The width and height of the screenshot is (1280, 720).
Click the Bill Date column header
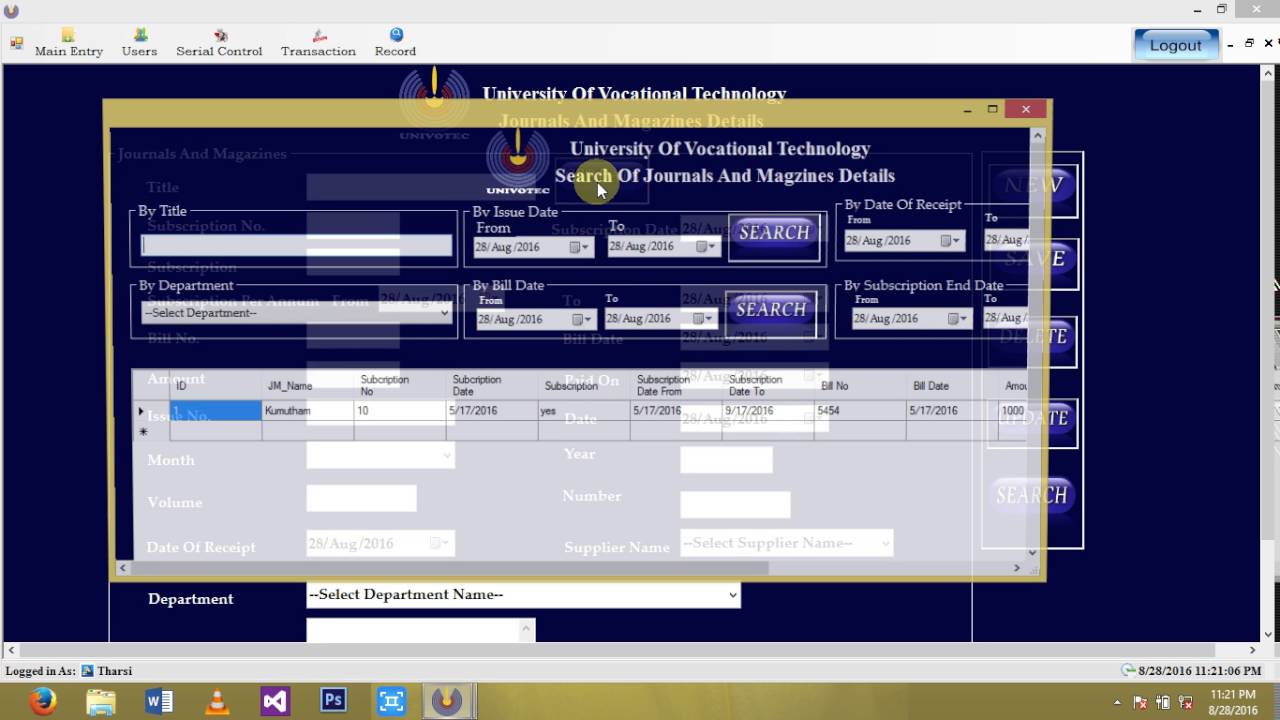tap(951, 385)
